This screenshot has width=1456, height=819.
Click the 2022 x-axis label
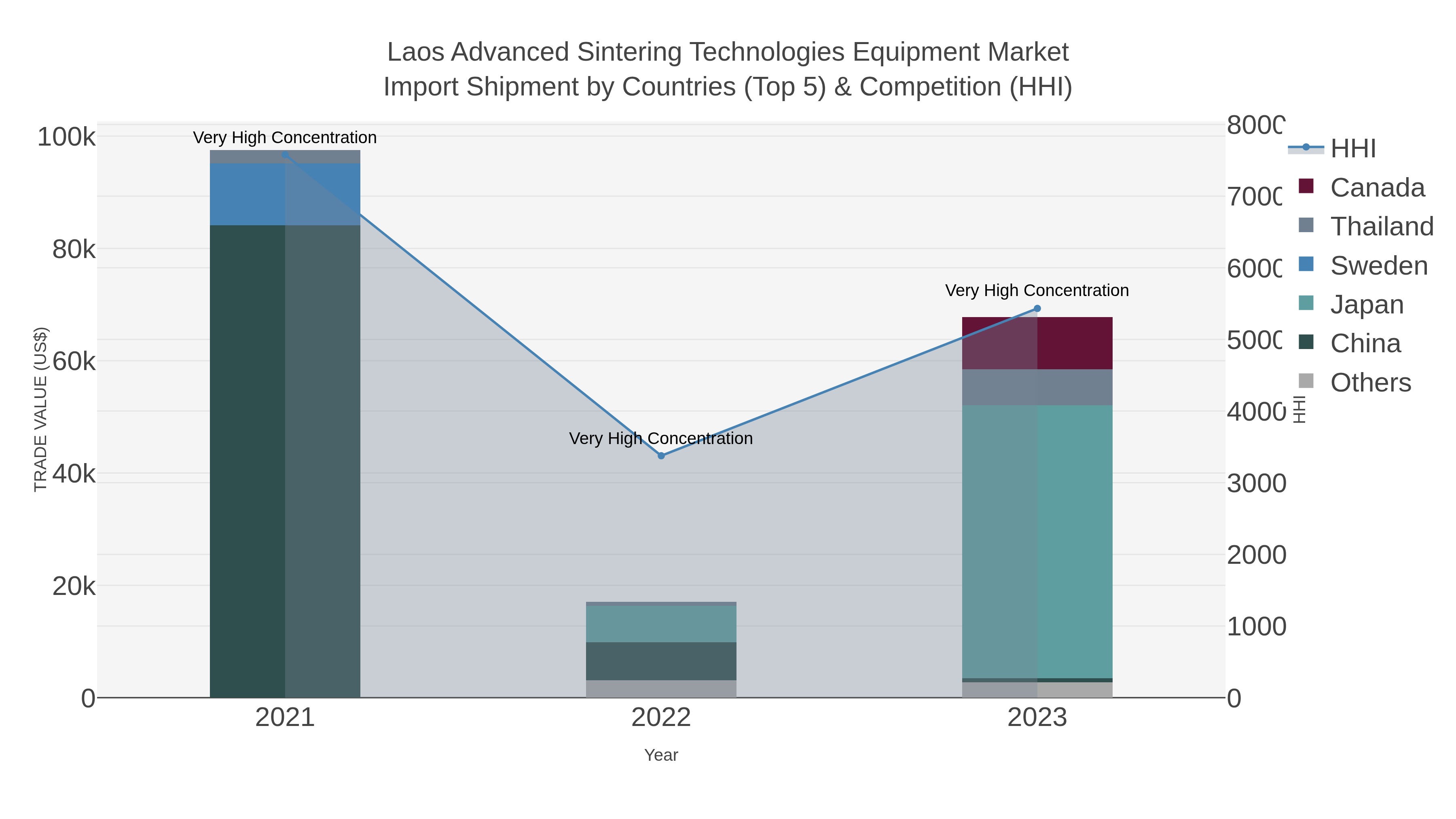pos(661,718)
